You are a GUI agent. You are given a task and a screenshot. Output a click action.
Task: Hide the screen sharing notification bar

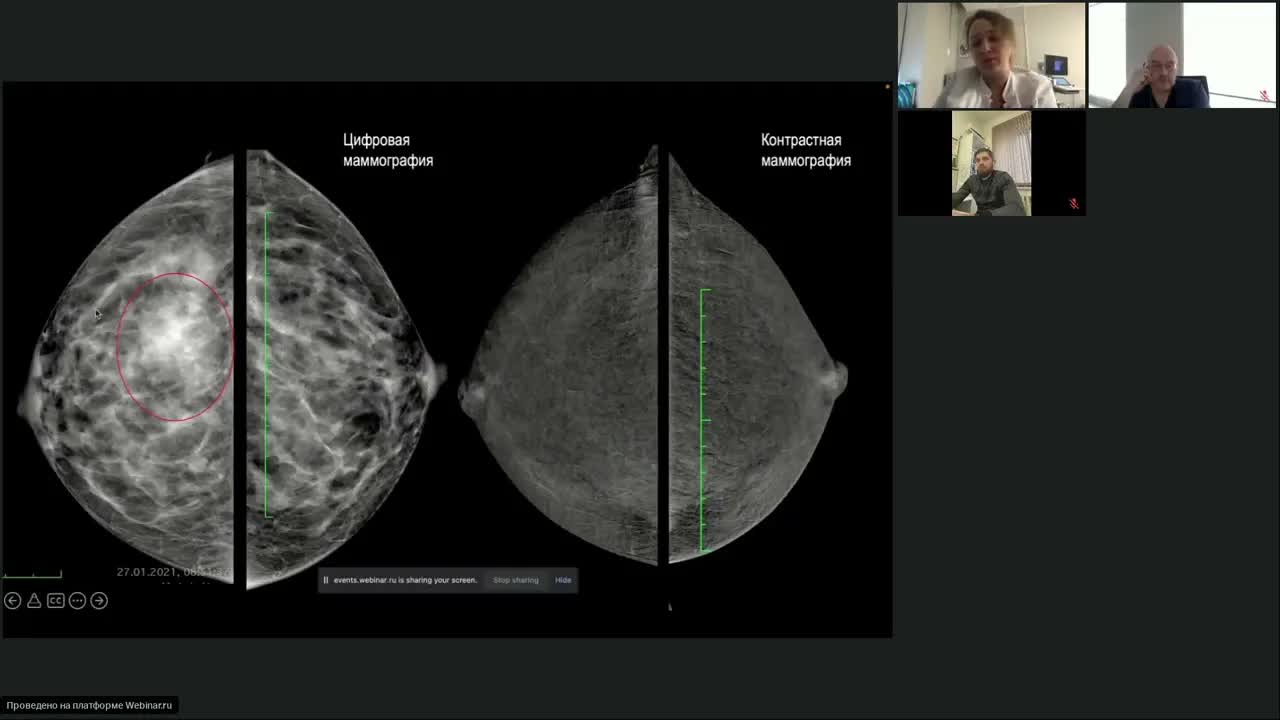point(563,580)
